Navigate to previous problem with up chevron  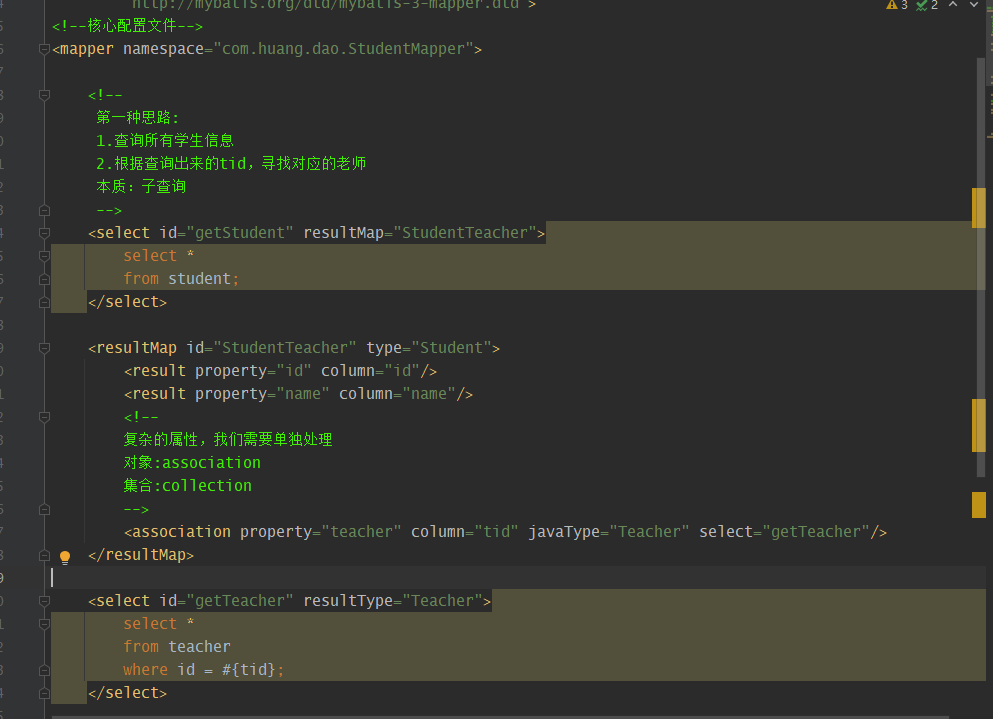pyautogui.click(x=953, y=7)
